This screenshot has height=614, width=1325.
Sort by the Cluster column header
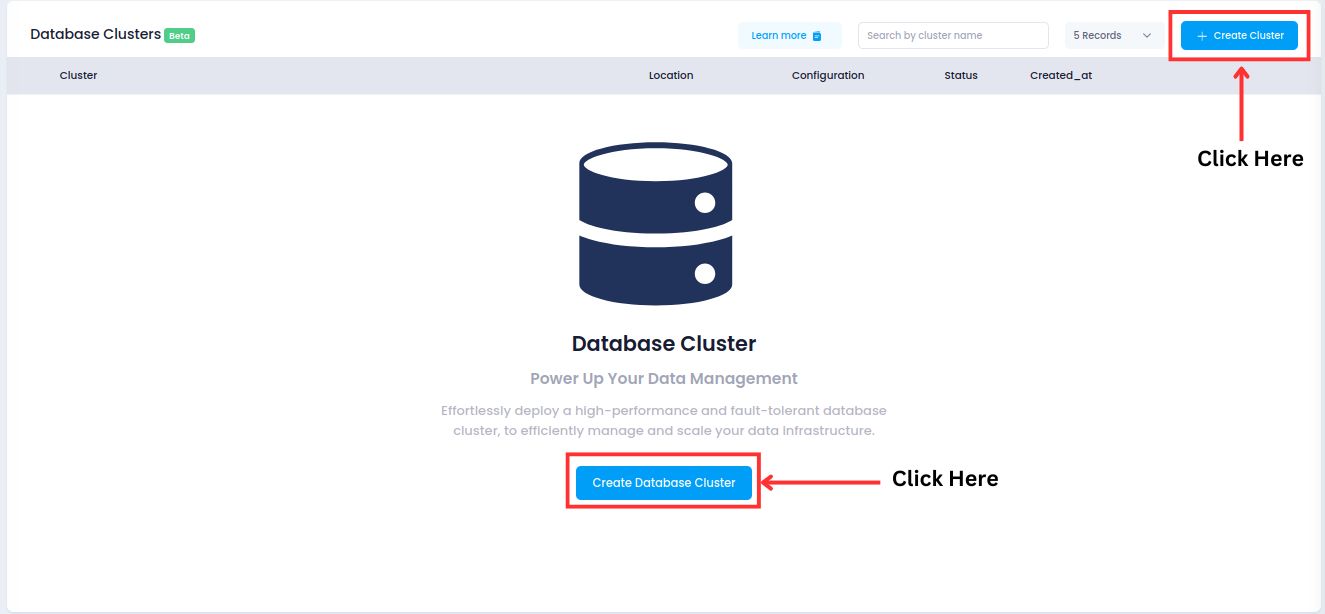coord(78,75)
